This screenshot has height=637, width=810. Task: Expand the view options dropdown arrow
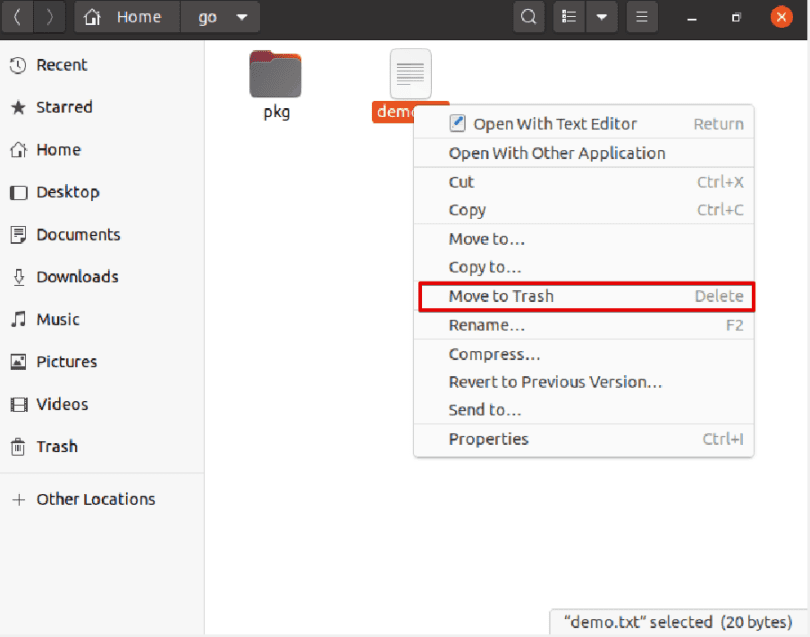point(603,17)
